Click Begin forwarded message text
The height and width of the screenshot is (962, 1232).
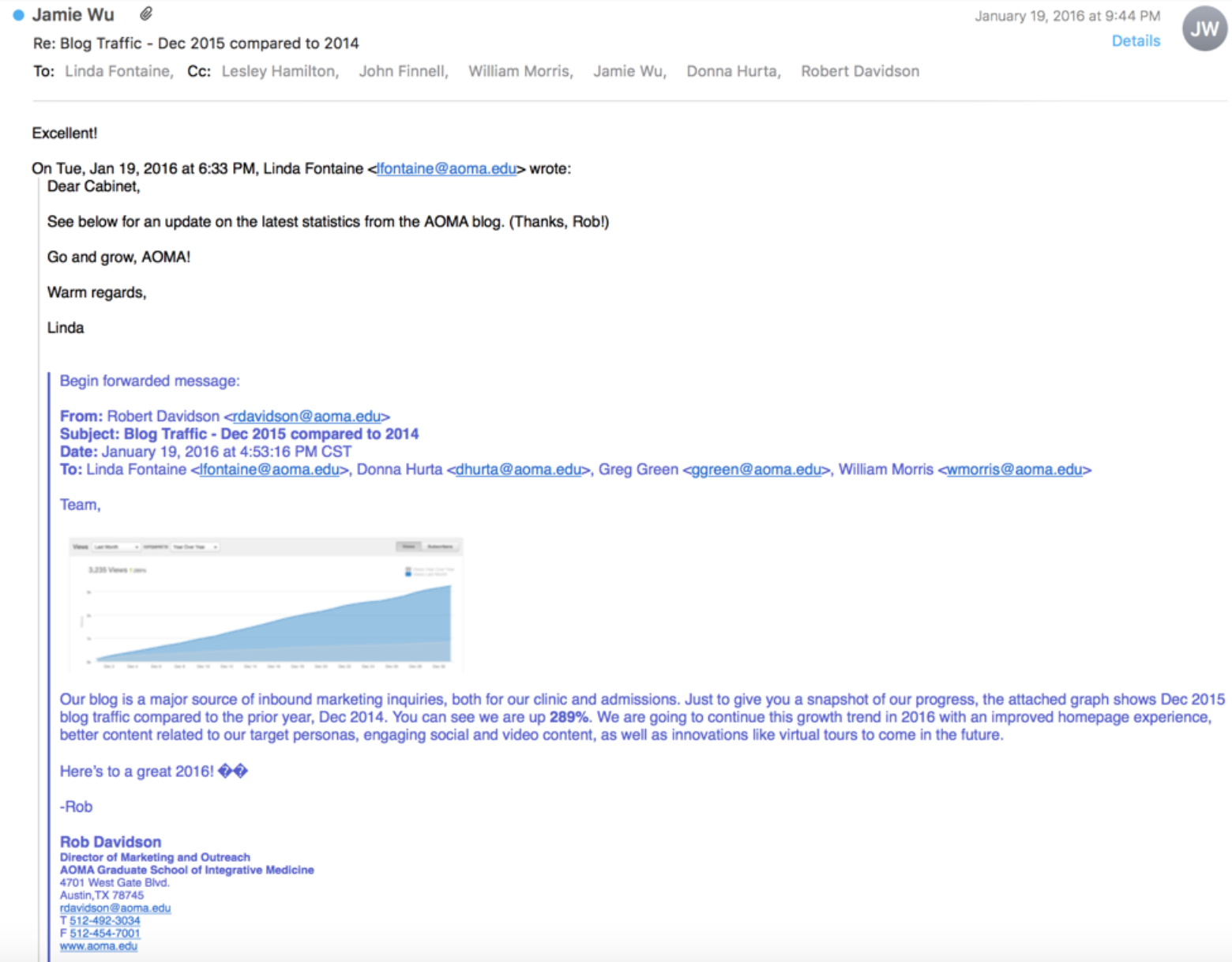point(150,381)
